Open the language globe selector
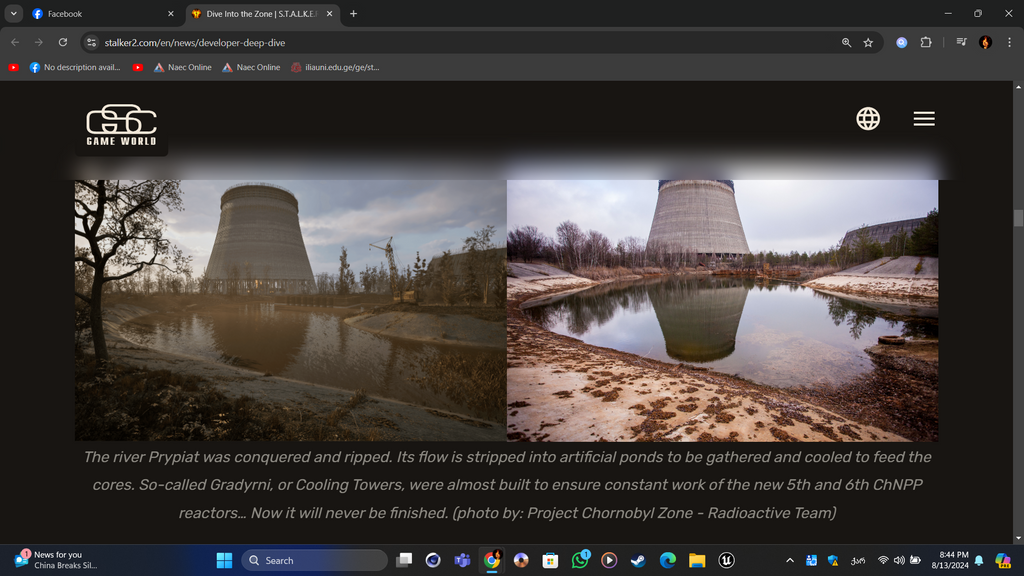The width and height of the screenshot is (1024, 576). [x=868, y=119]
